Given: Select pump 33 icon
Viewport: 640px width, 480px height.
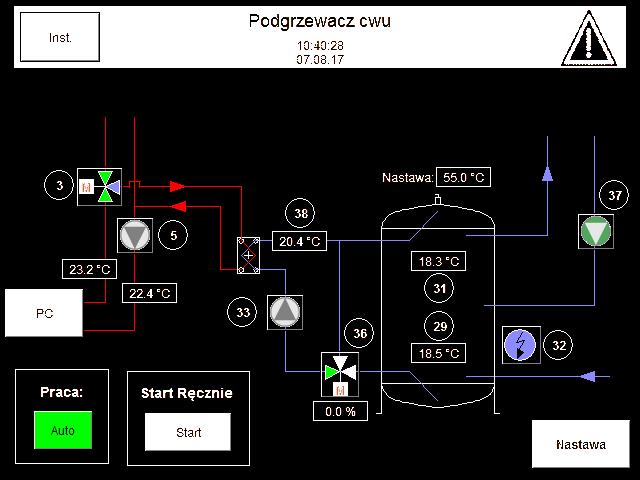Looking at the screenshot, I should [x=285, y=312].
